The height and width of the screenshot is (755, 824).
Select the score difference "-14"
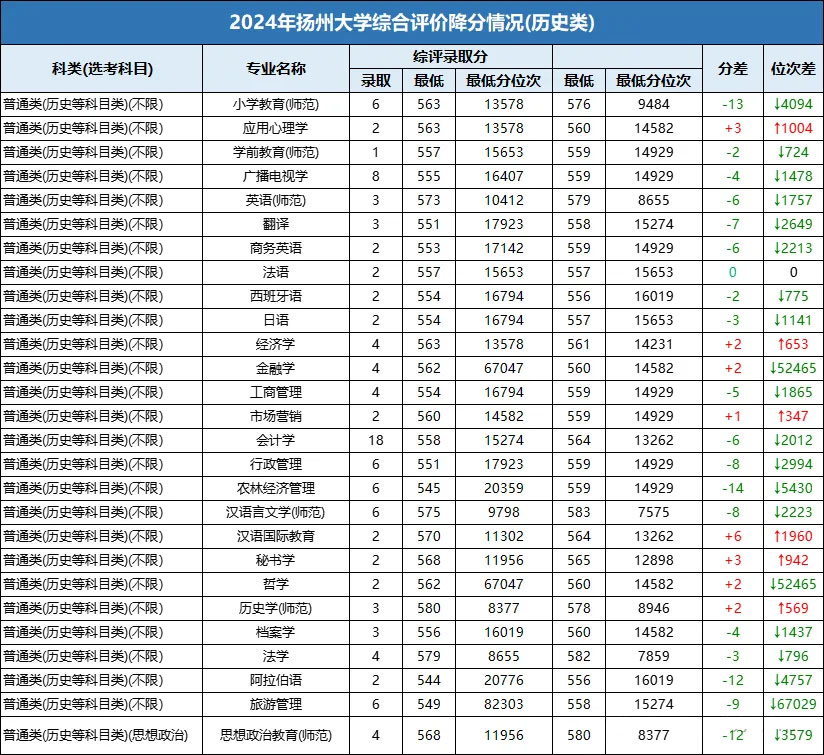(x=733, y=488)
